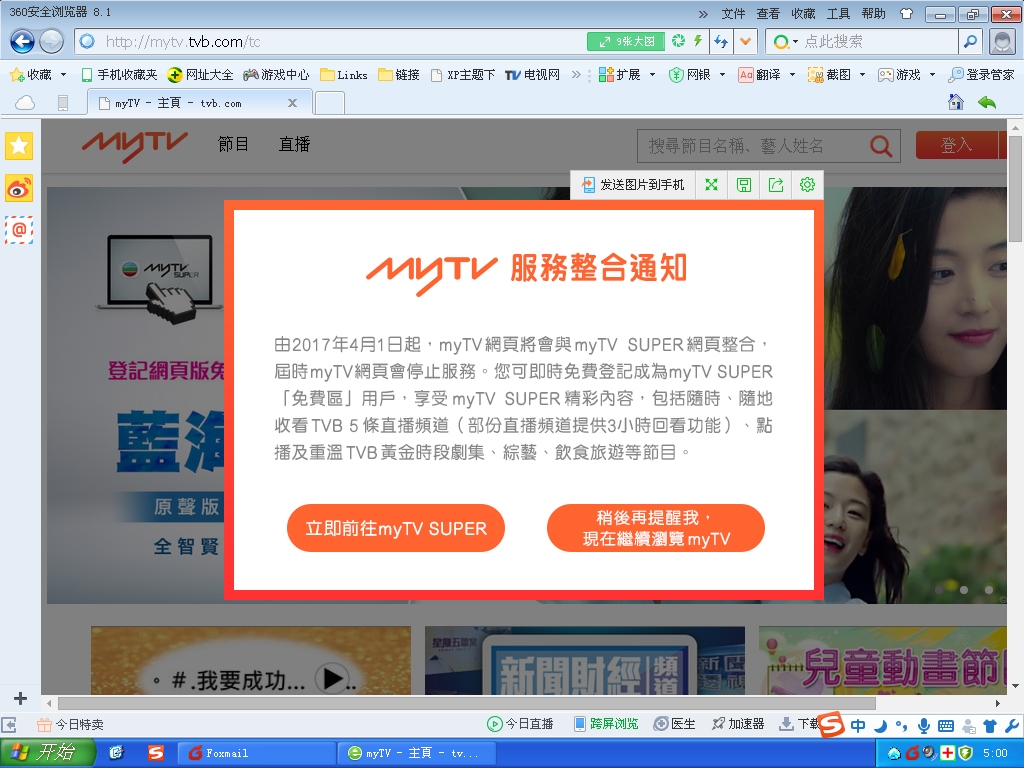Open the 链接 bookmark folder

[x=399, y=75]
